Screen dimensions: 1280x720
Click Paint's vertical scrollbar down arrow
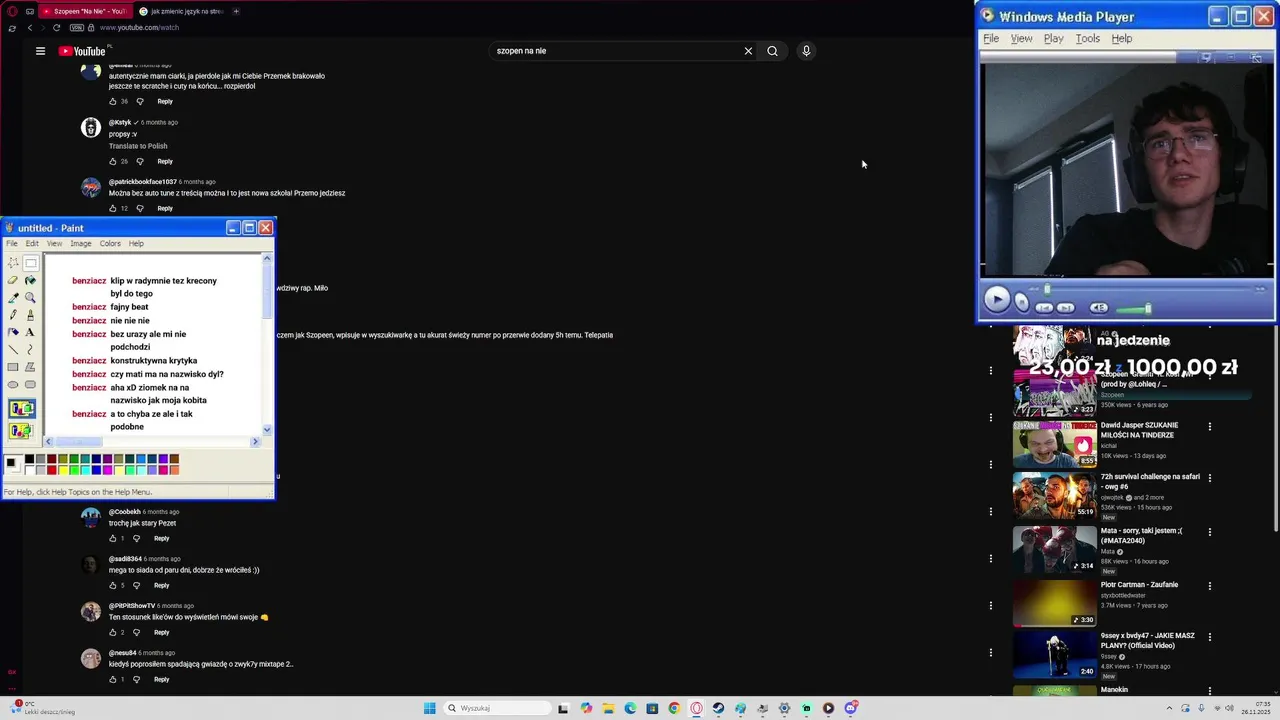267,430
